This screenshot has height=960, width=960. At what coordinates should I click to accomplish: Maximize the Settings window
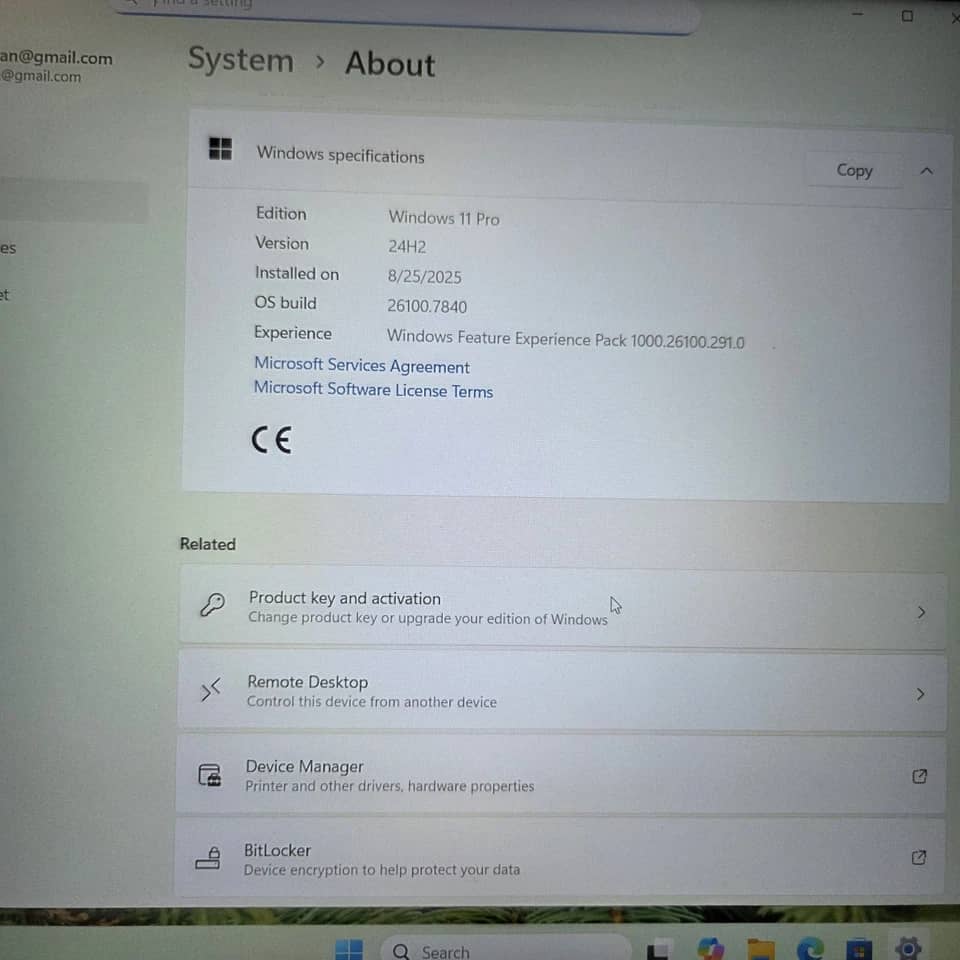[x=907, y=16]
